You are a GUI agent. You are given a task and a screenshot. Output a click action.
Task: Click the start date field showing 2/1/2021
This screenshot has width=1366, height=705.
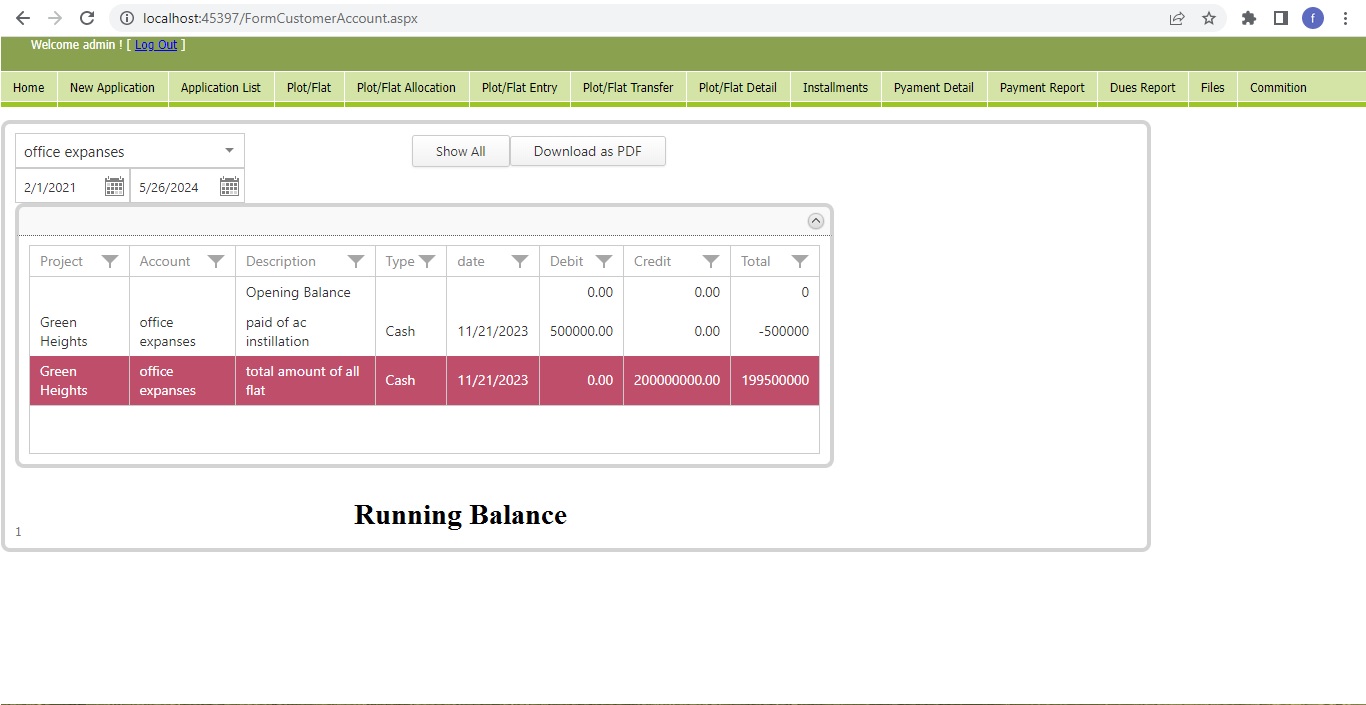pos(60,187)
